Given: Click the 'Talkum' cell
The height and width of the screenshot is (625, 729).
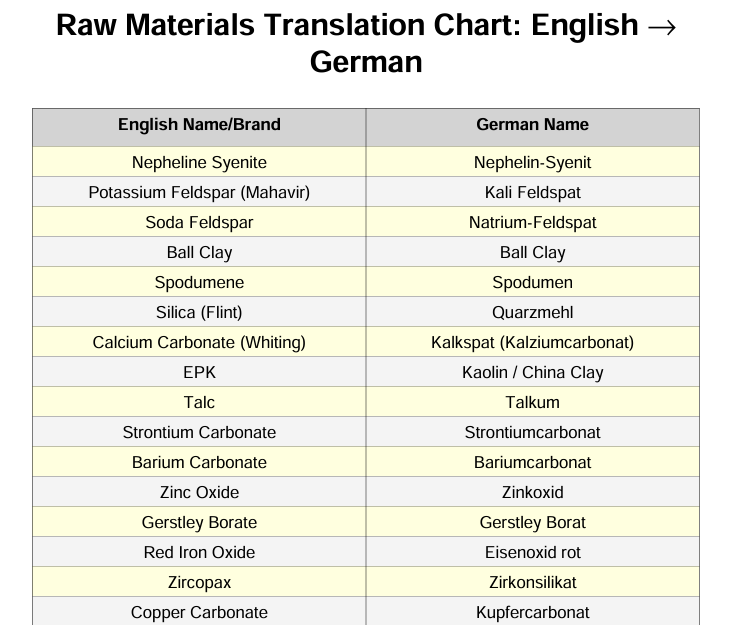Looking at the screenshot, I should click(532, 402).
